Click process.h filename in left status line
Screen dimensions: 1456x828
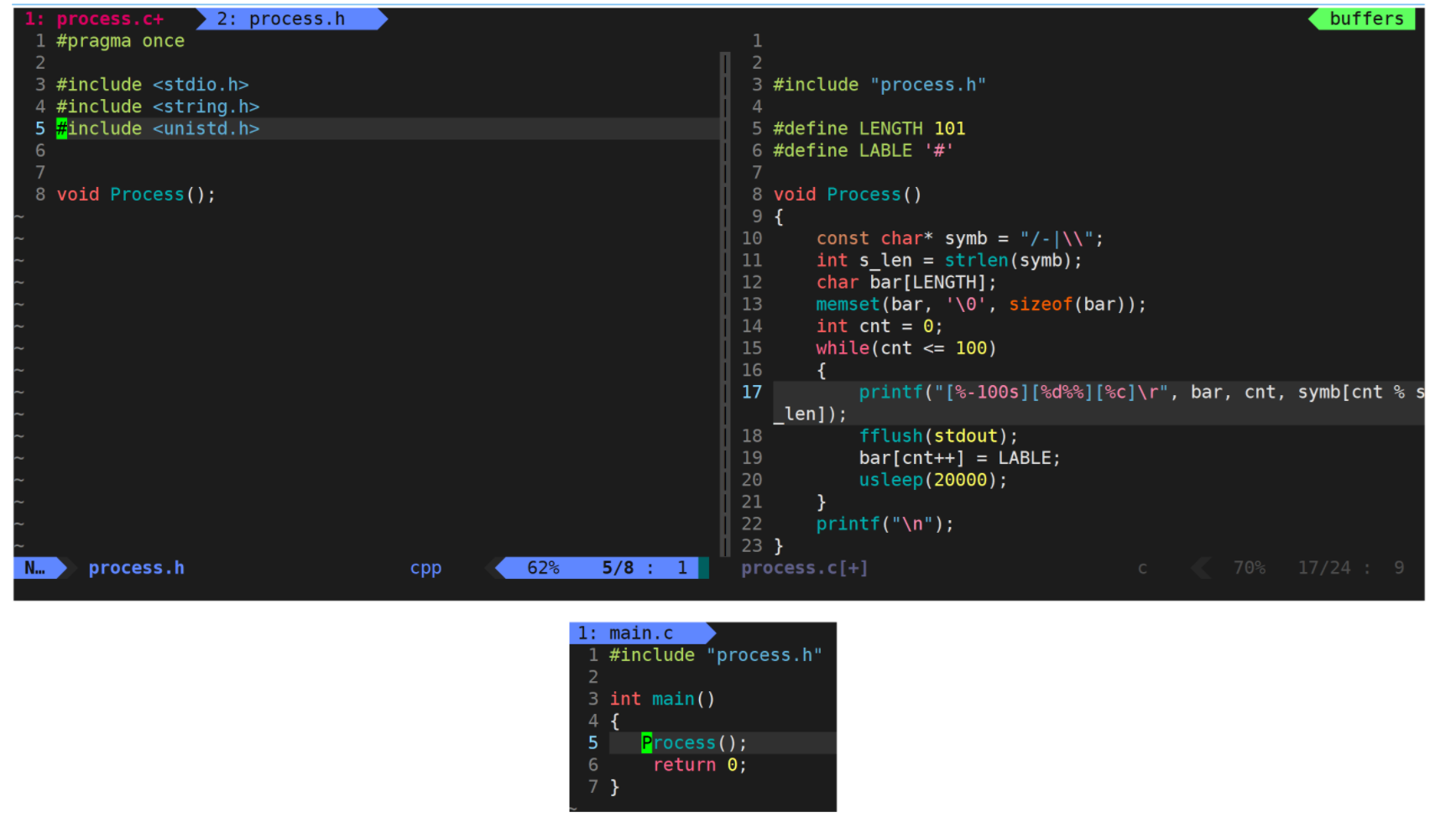coord(136,568)
